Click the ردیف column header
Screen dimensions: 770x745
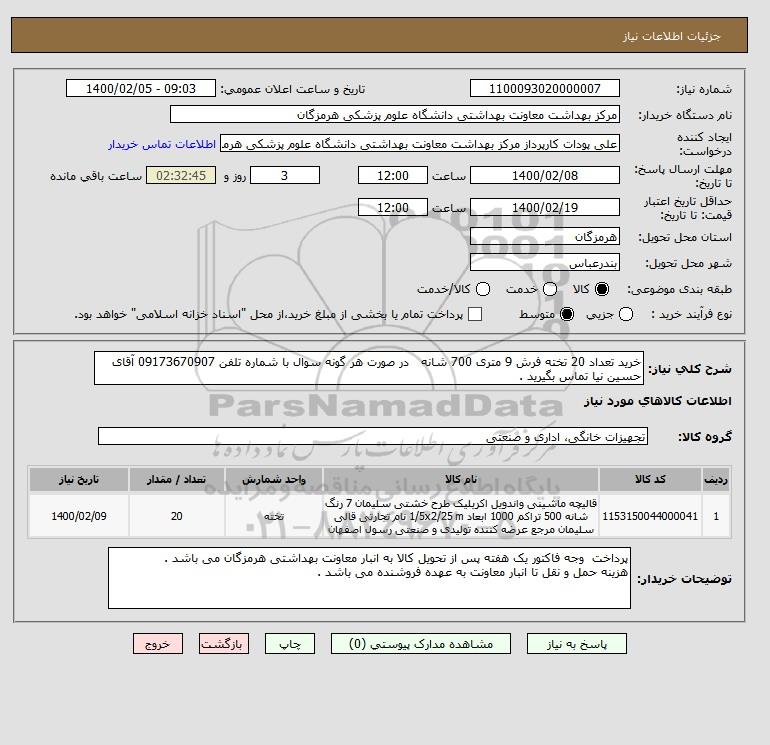[716, 479]
